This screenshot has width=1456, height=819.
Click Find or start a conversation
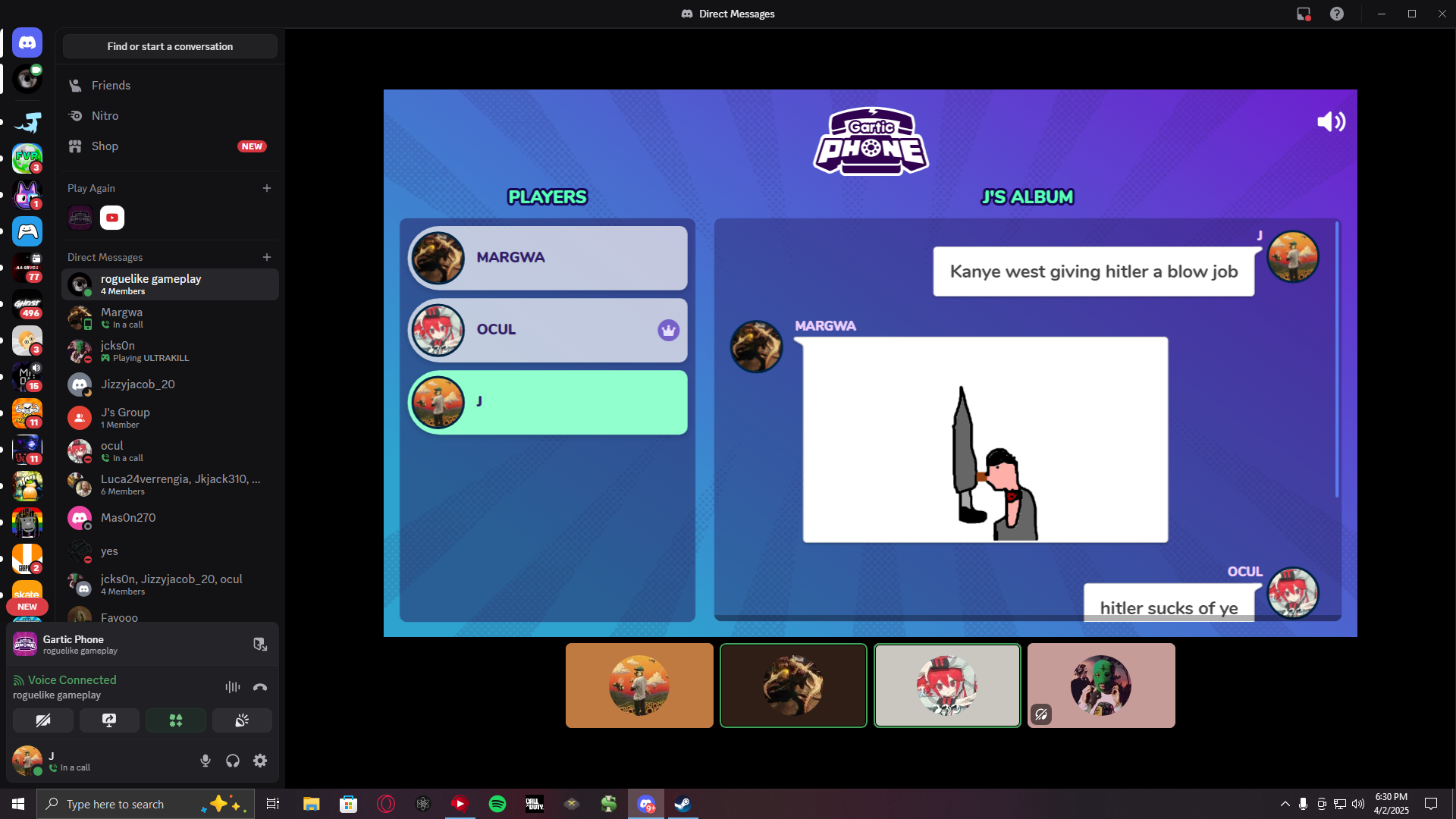pos(170,46)
